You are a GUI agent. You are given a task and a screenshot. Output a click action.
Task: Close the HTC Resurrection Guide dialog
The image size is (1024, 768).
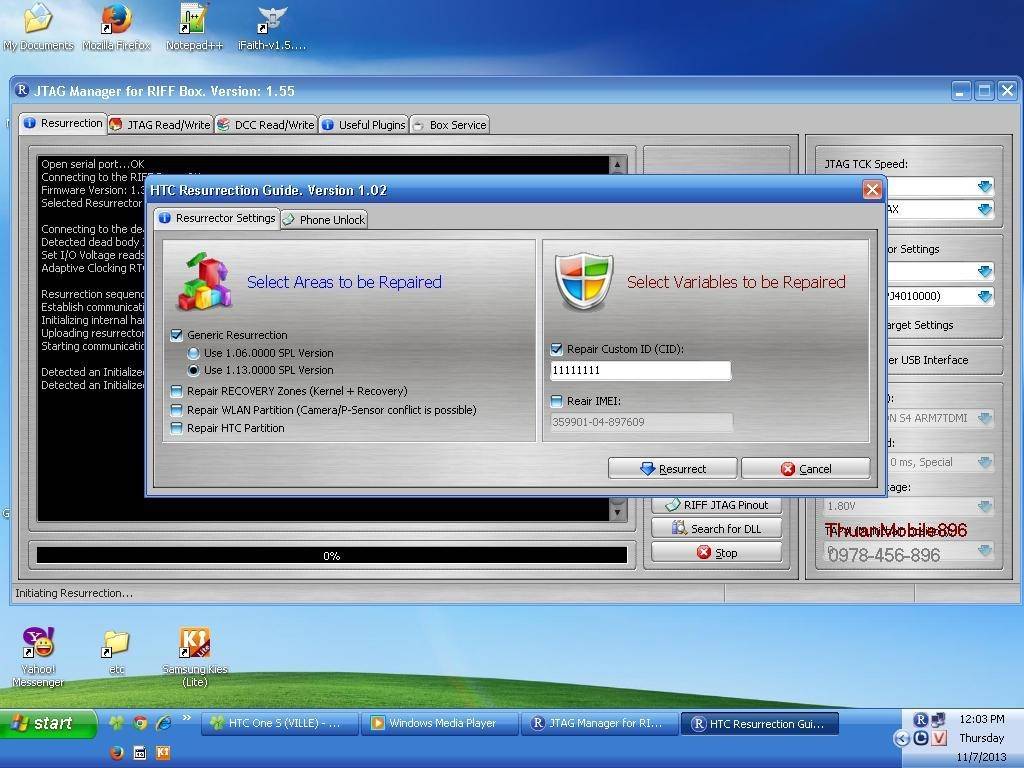click(x=872, y=190)
